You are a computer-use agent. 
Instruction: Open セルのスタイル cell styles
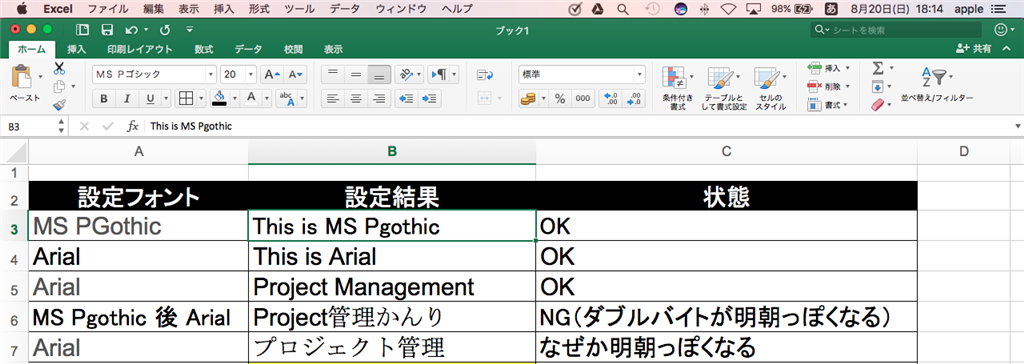pos(771,88)
